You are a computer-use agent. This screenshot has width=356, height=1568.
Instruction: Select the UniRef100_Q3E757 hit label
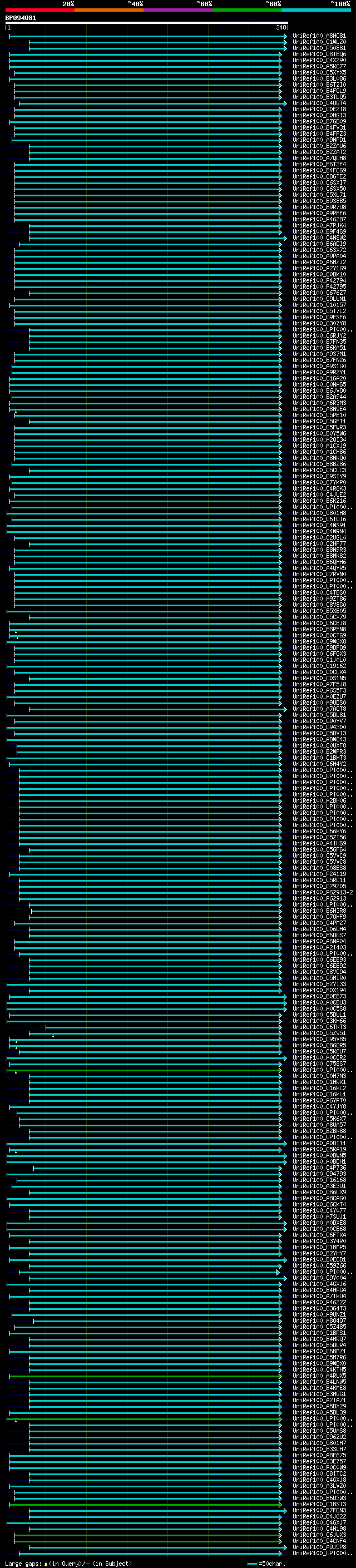coord(319,1461)
